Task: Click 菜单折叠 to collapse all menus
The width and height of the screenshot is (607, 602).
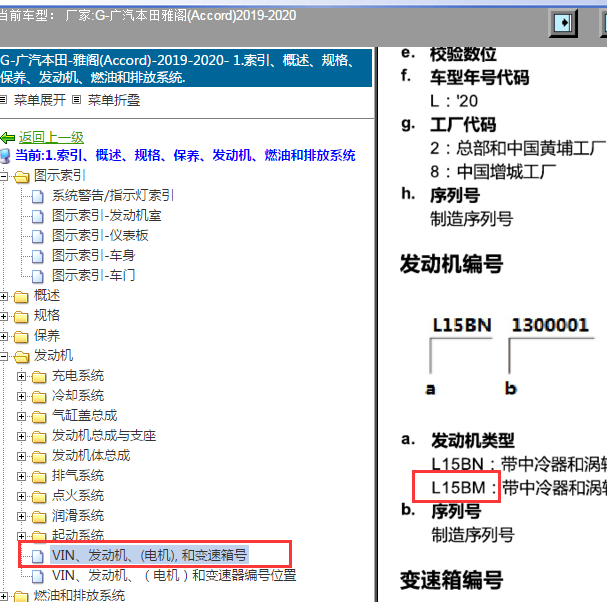Action: [113, 100]
